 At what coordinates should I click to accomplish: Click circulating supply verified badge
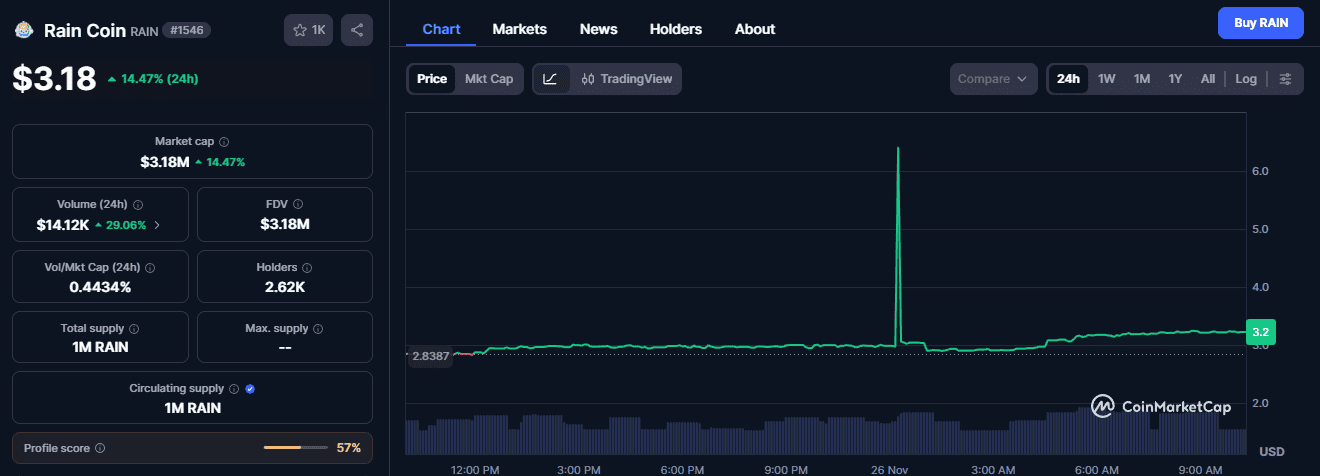250,389
